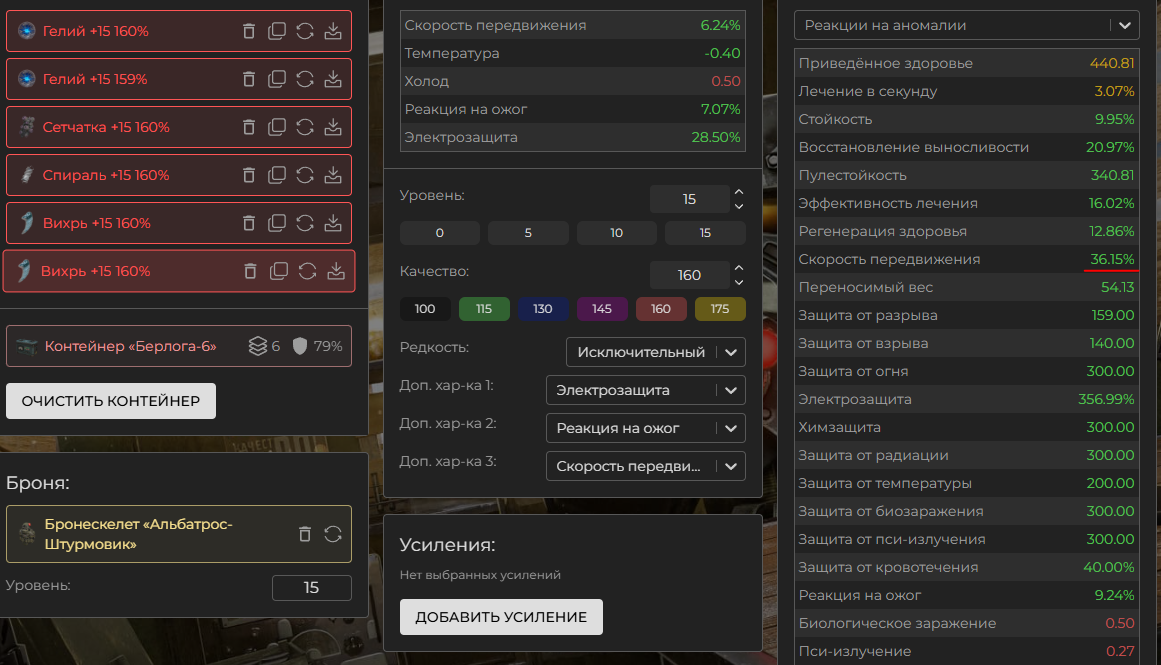Click the download icon on Спираль +15 160%
The width and height of the screenshot is (1161, 665).
333,175
